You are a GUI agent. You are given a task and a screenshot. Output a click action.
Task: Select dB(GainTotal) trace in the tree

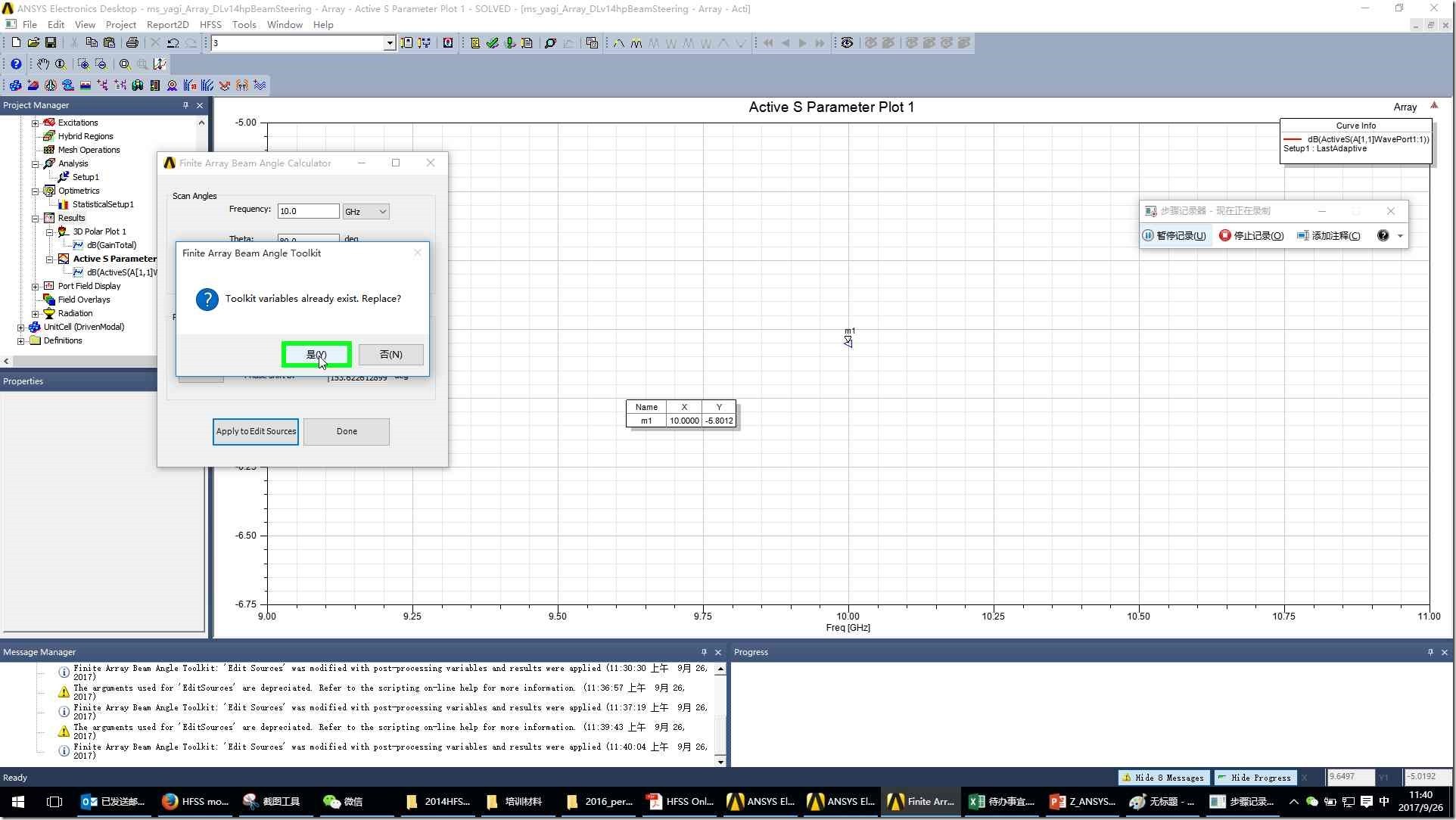pos(111,245)
